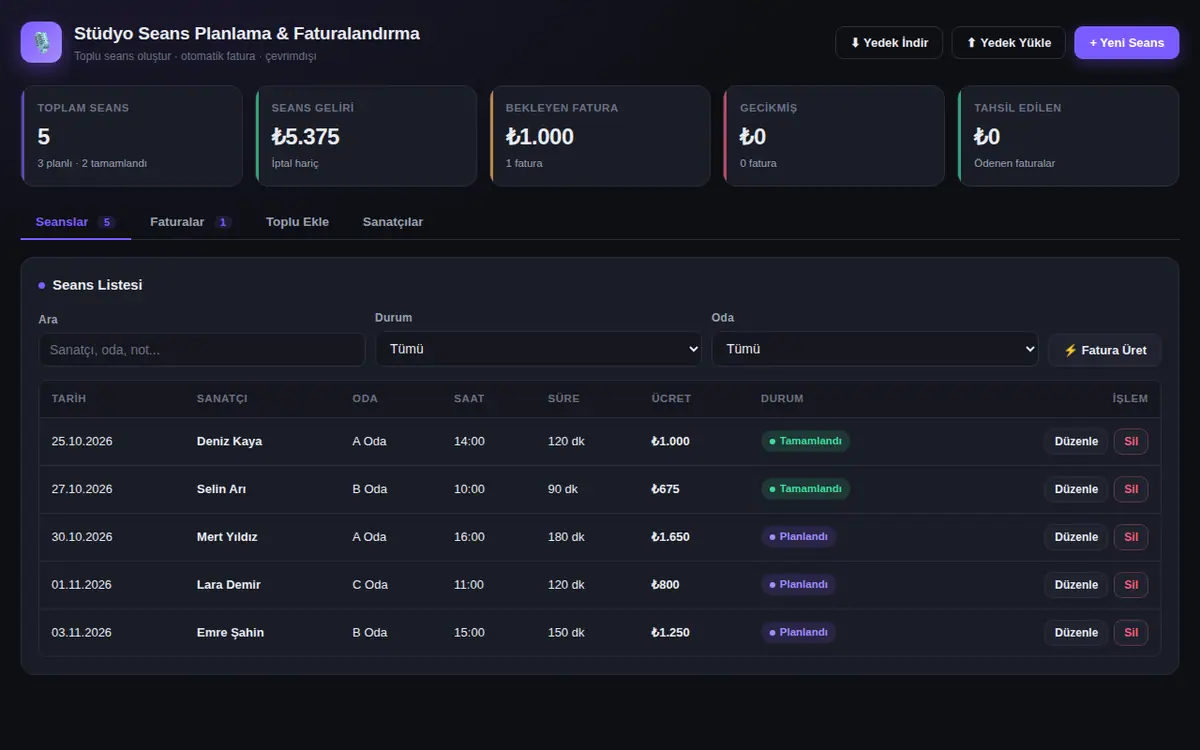Click the Planlandı status badge for Lara Demir

click(x=798, y=585)
